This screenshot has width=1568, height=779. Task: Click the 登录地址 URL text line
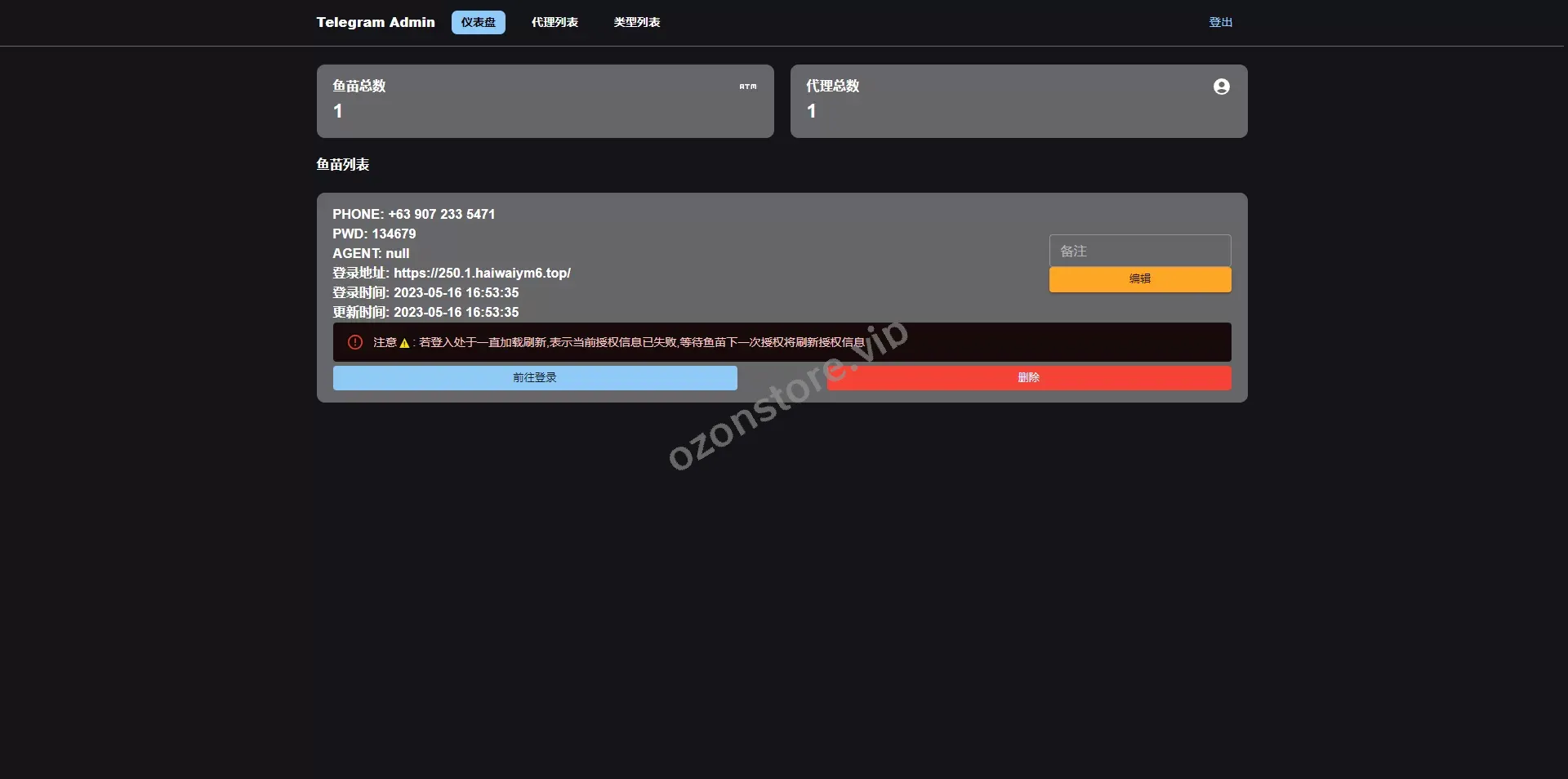(x=452, y=273)
